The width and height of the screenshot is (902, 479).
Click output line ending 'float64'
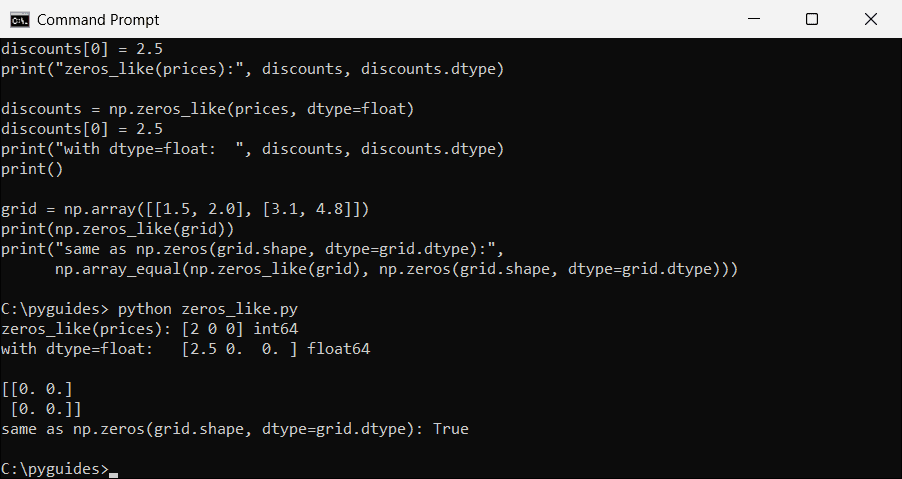pos(185,349)
